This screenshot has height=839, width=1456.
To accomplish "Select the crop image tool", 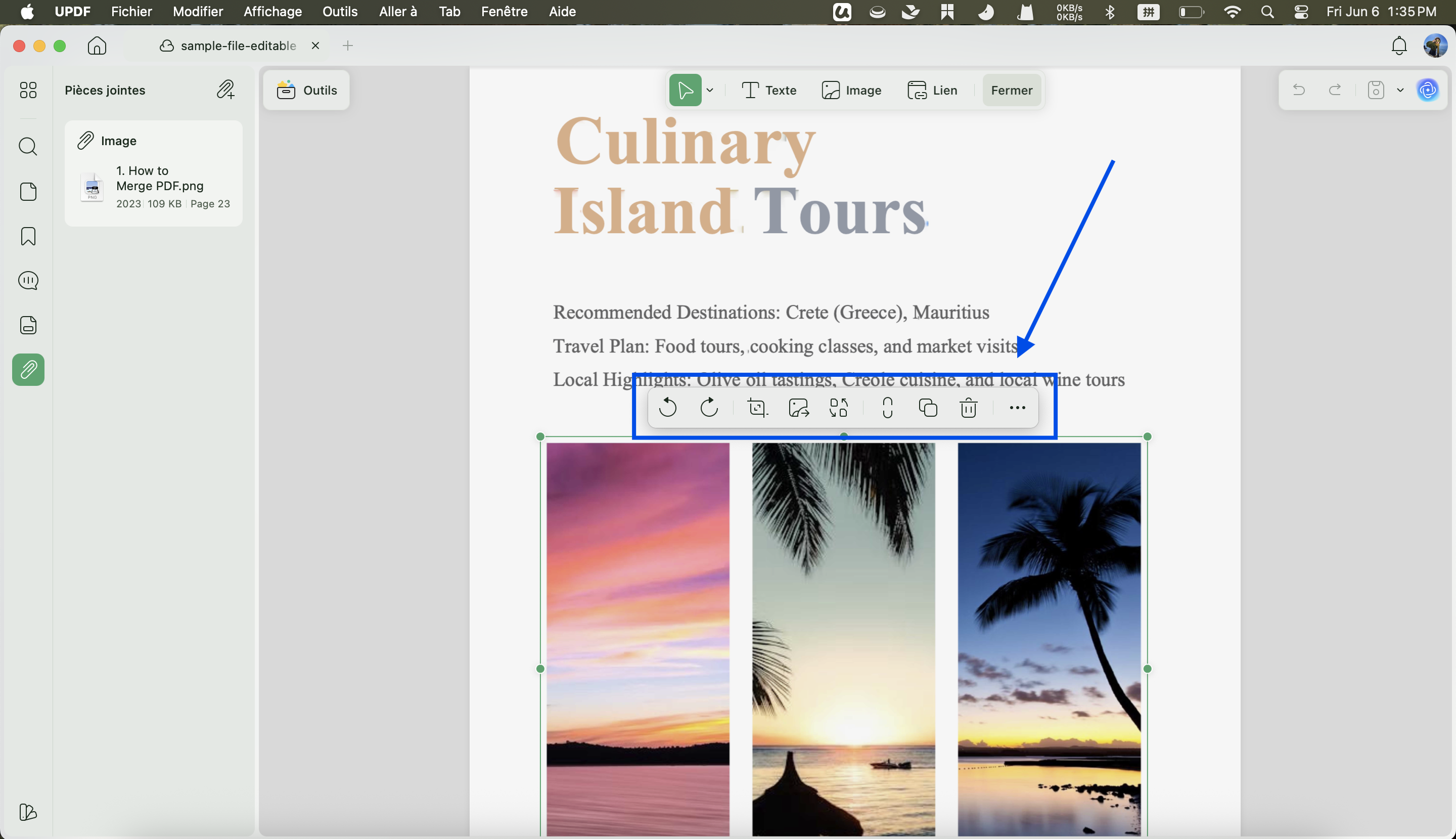I will tap(757, 408).
